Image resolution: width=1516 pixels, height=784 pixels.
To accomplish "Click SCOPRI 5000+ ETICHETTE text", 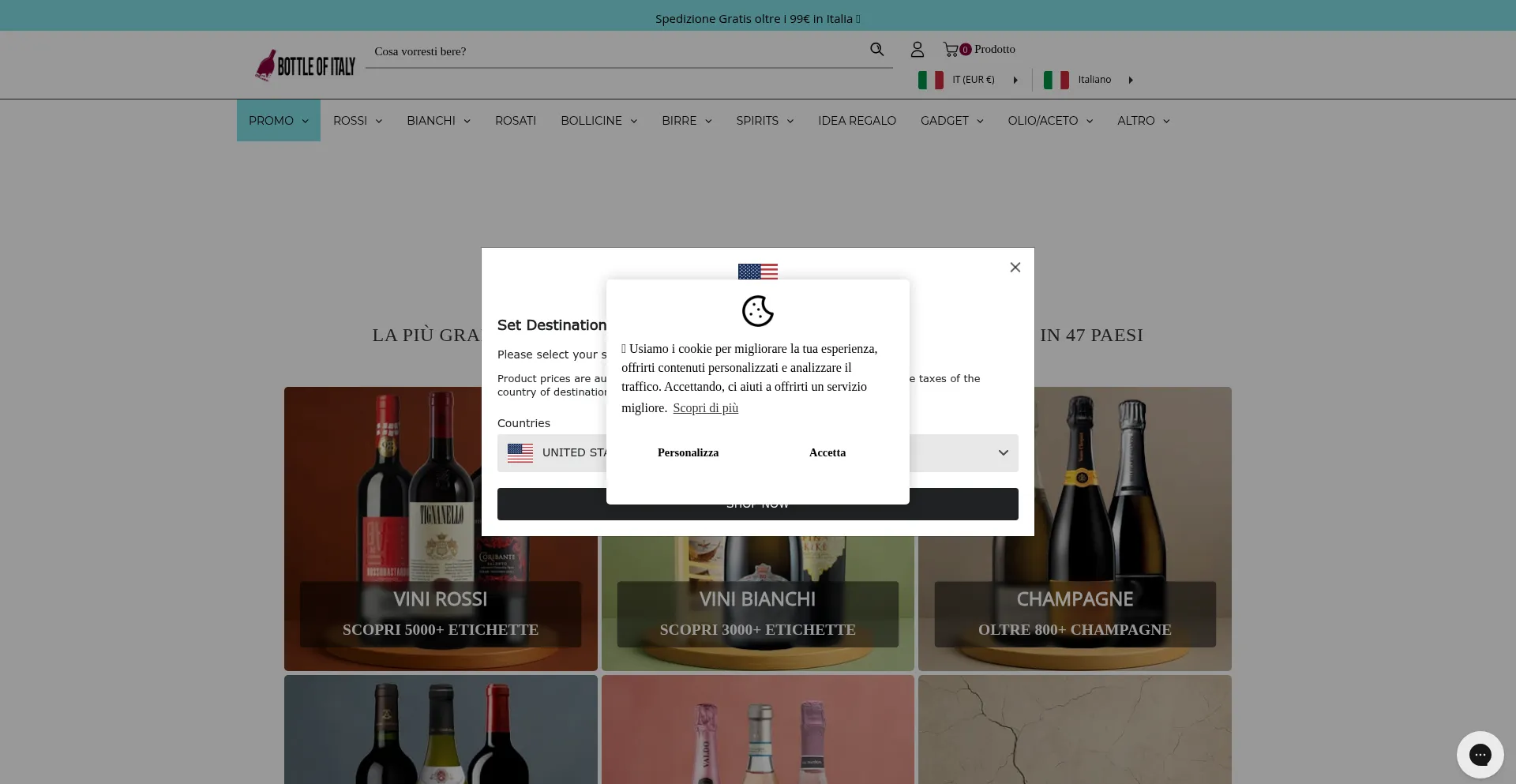I will pyautogui.click(x=441, y=630).
